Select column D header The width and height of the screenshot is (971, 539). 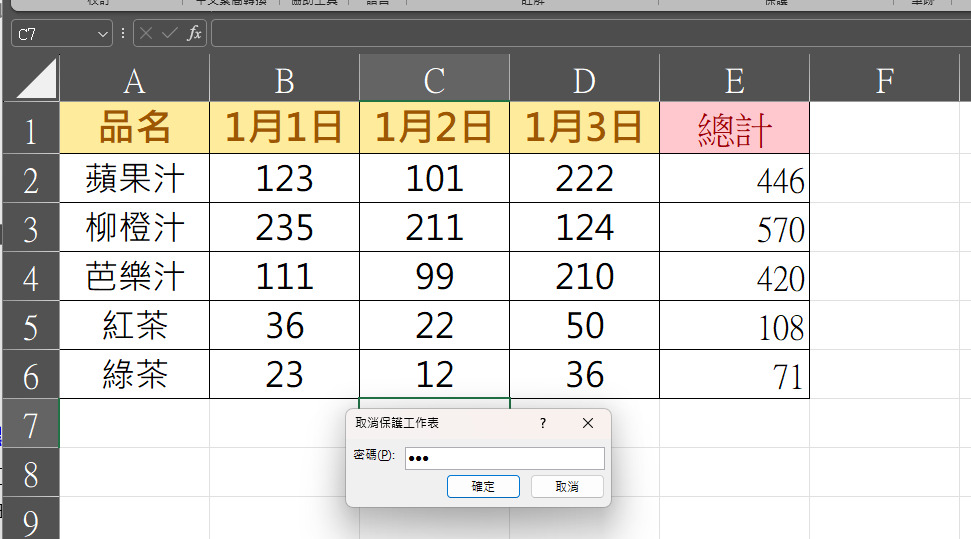[584, 78]
